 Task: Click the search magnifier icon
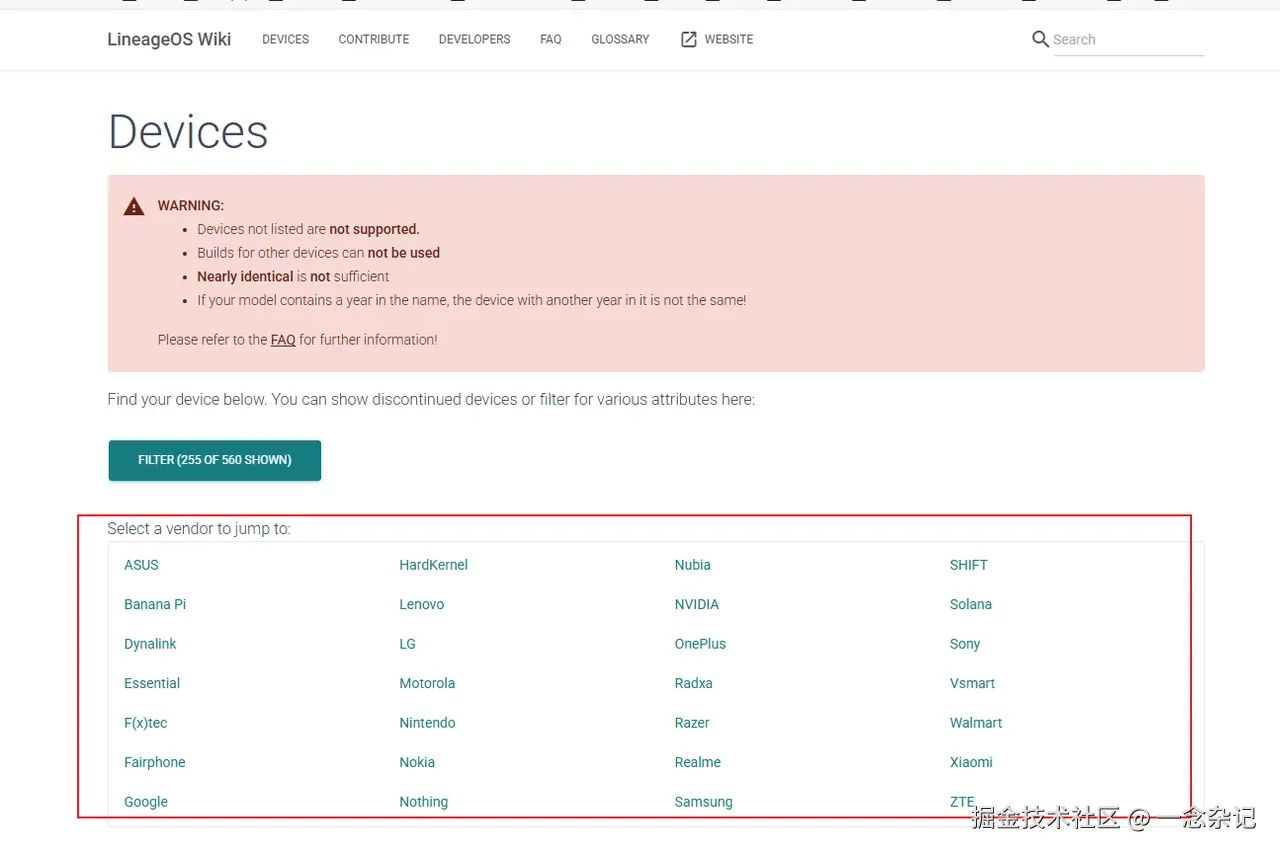pos(1040,39)
